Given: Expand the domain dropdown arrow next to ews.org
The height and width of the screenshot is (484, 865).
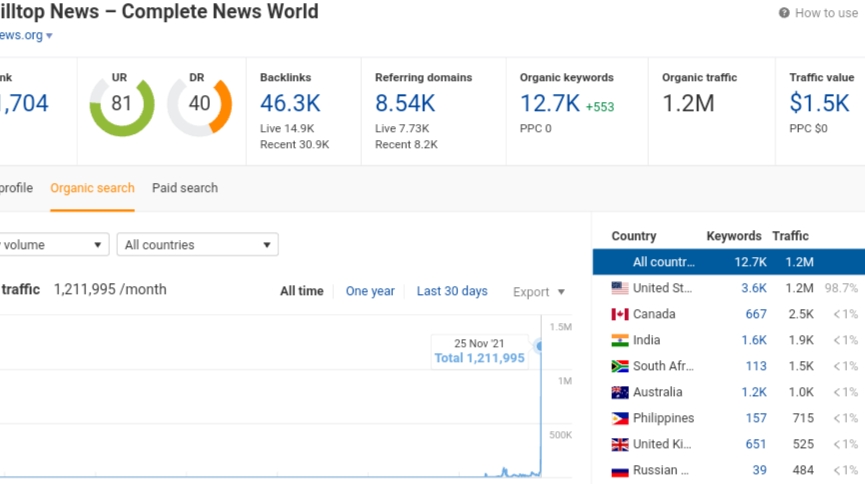Looking at the screenshot, I should tap(49, 35).
